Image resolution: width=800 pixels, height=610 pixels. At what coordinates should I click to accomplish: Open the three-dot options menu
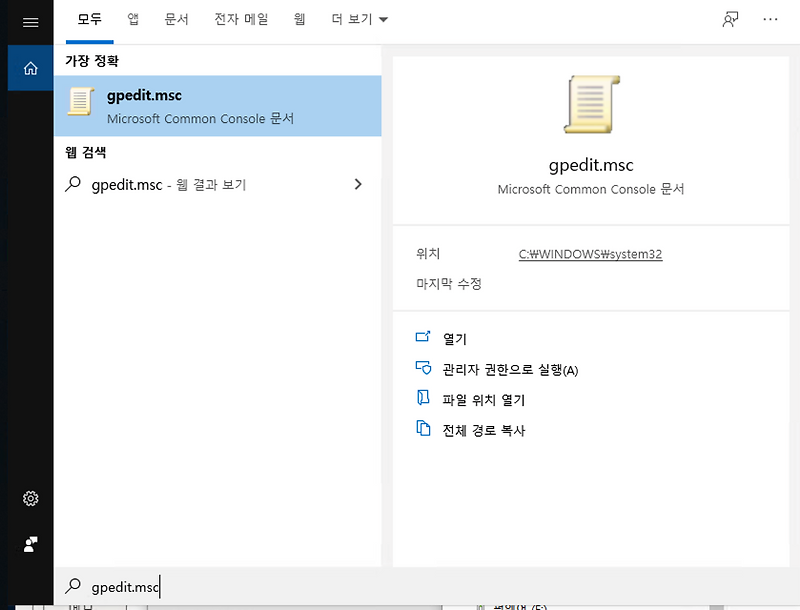click(770, 19)
